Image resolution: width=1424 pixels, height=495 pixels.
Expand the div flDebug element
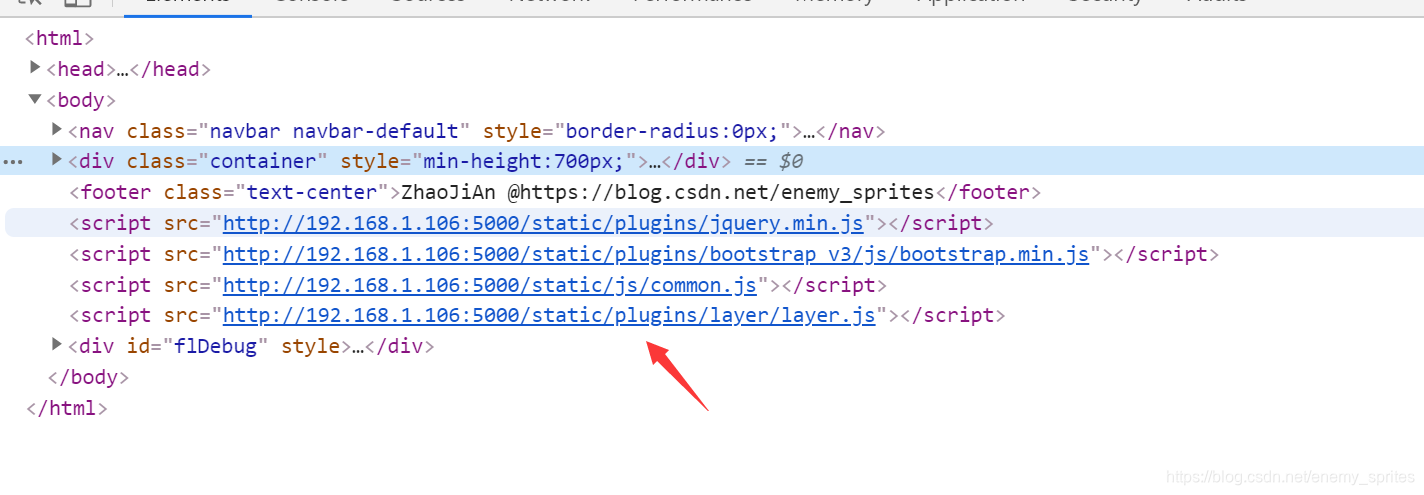tap(57, 345)
